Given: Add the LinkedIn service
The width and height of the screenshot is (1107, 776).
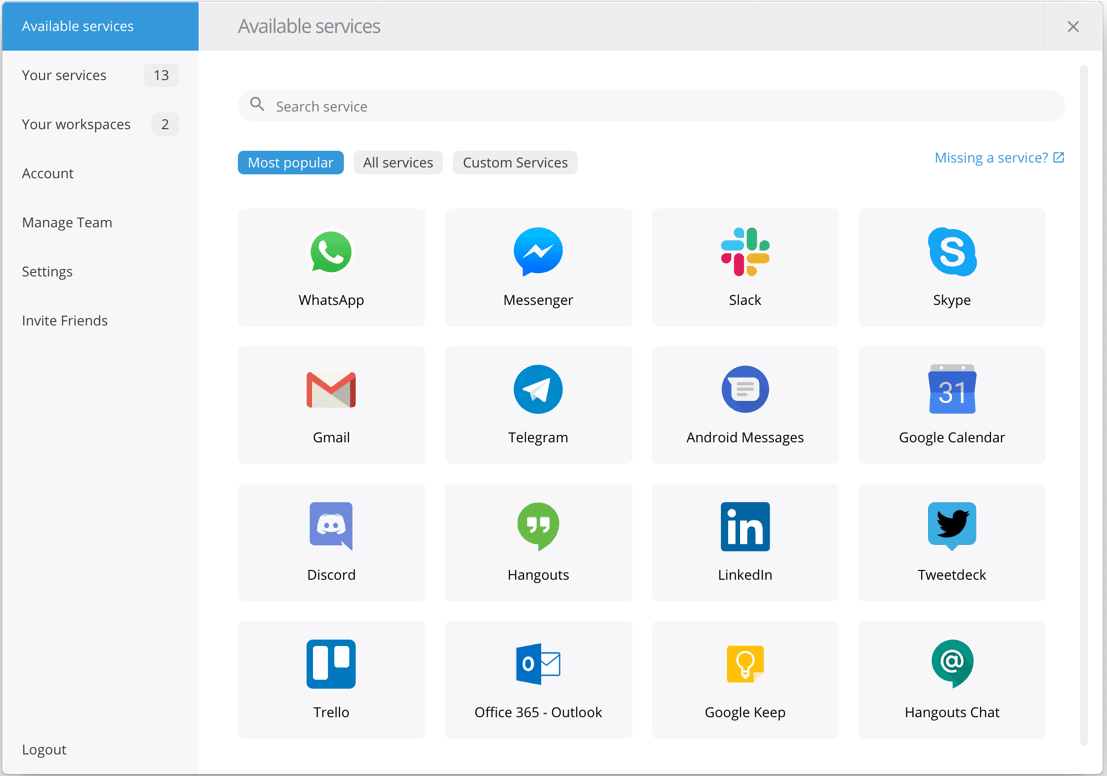Looking at the screenshot, I should 745,542.
